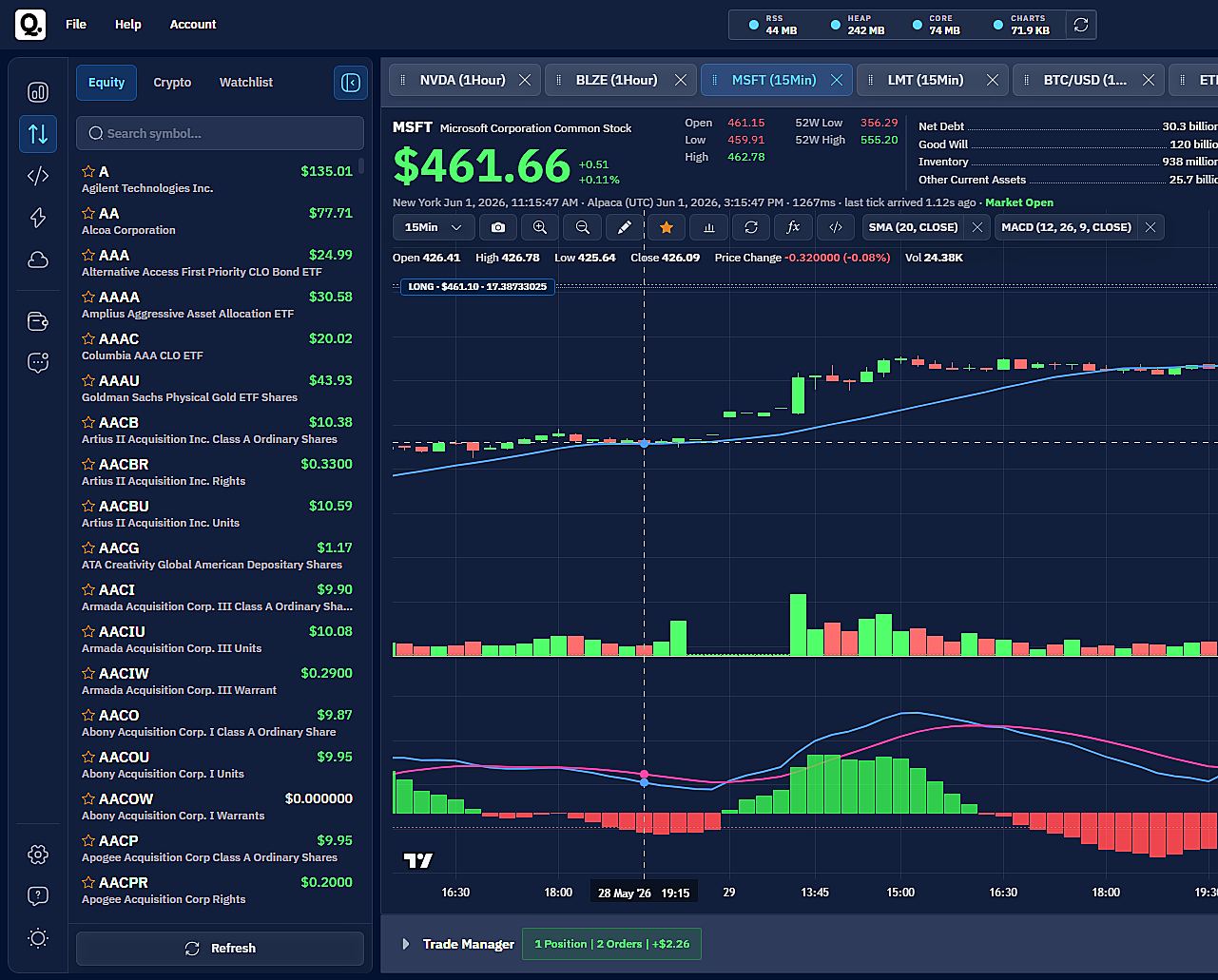This screenshot has width=1218, height=980.
Task: Close the LMT (15Min) tab
Action: pyautogui.click(x=993, y=80)
